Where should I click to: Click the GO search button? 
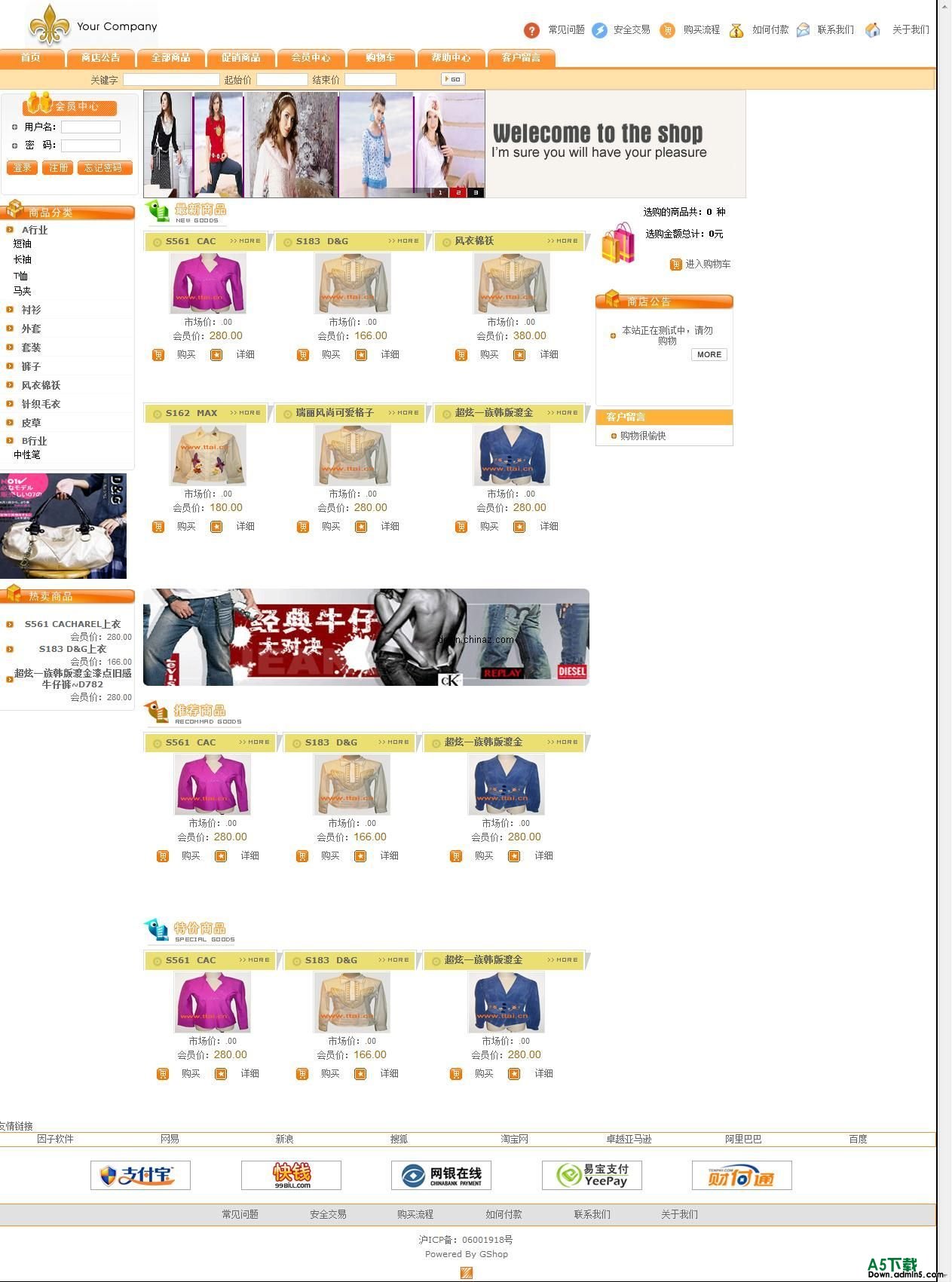[453, 79]
